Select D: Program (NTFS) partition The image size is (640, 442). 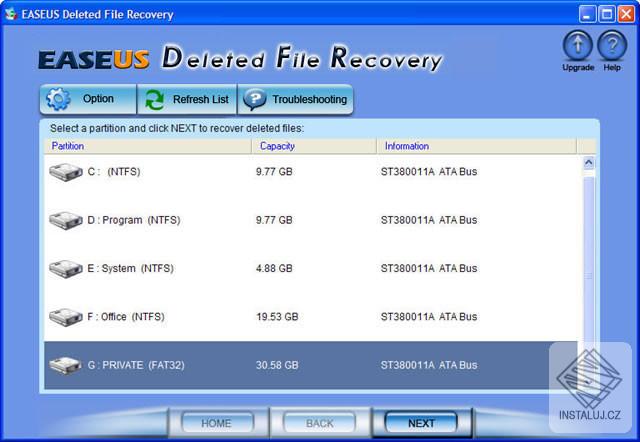click(x=311, y=220)
